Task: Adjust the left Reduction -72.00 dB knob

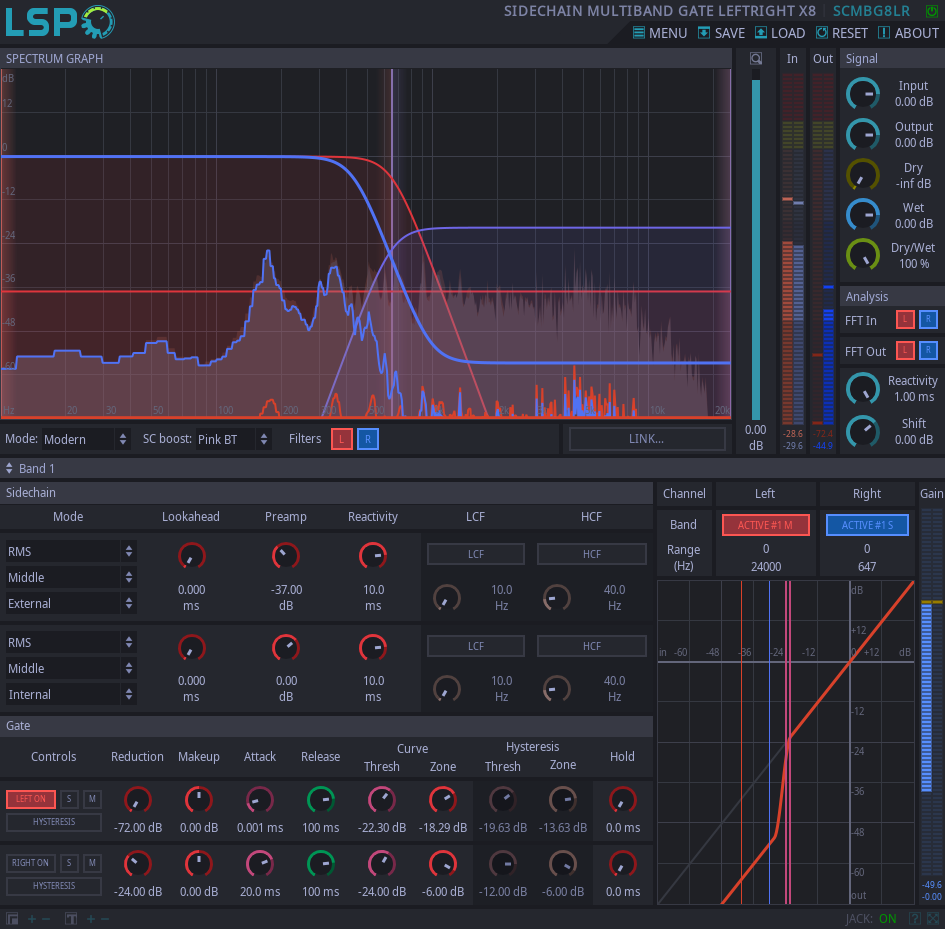Action: tap(137, 800)
